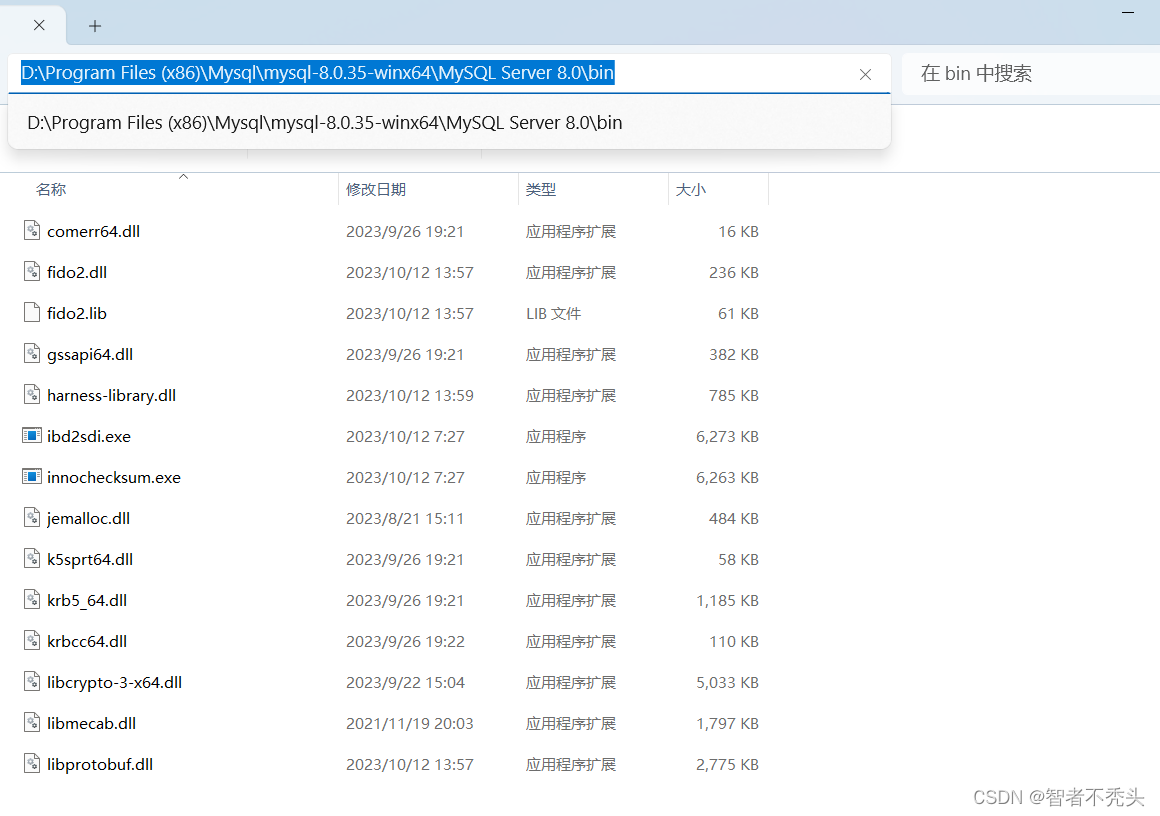Click the jemalloc.dll file icon

point(32,518)
